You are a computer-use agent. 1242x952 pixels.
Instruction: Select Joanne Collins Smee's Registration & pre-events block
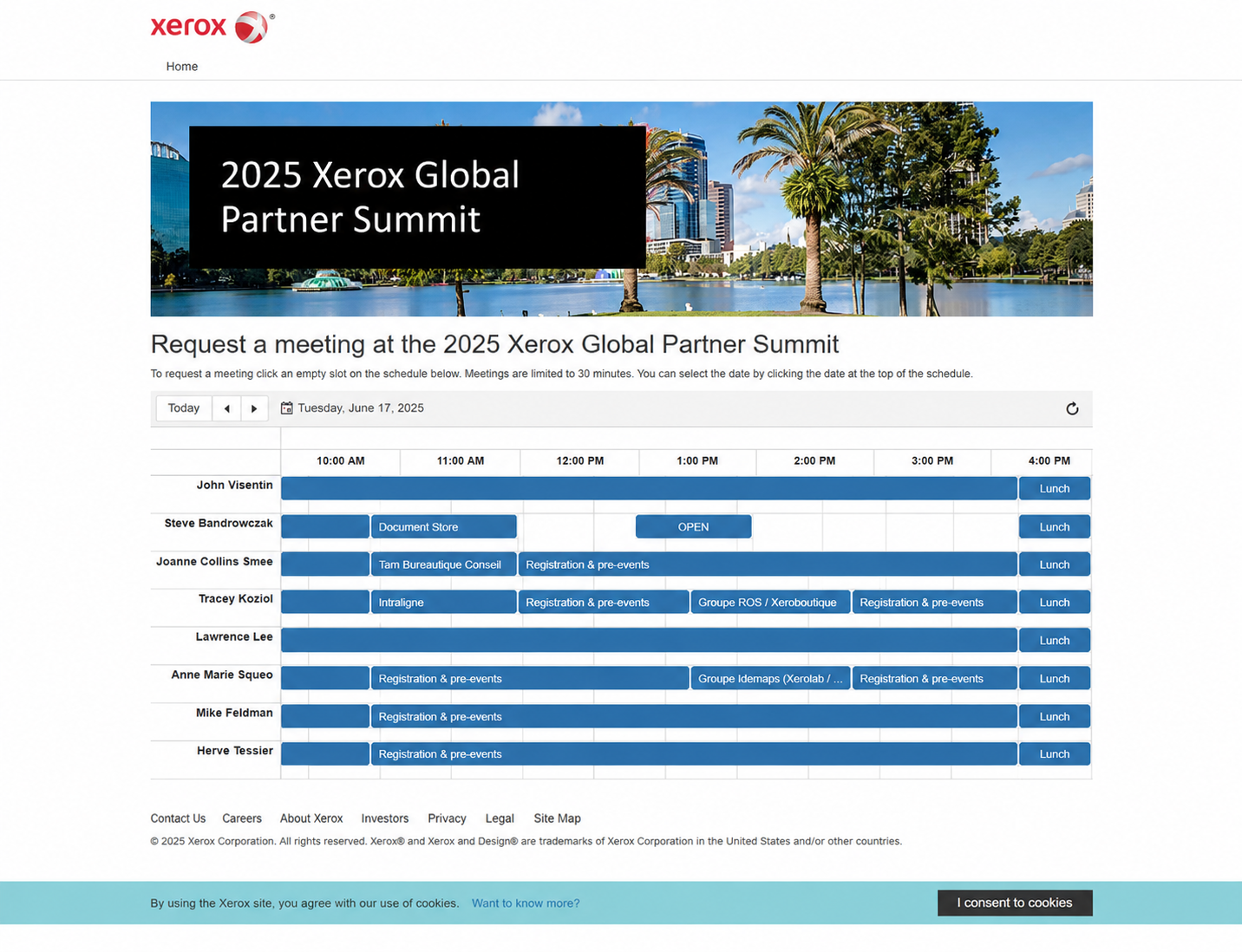(x=768, y=564)
